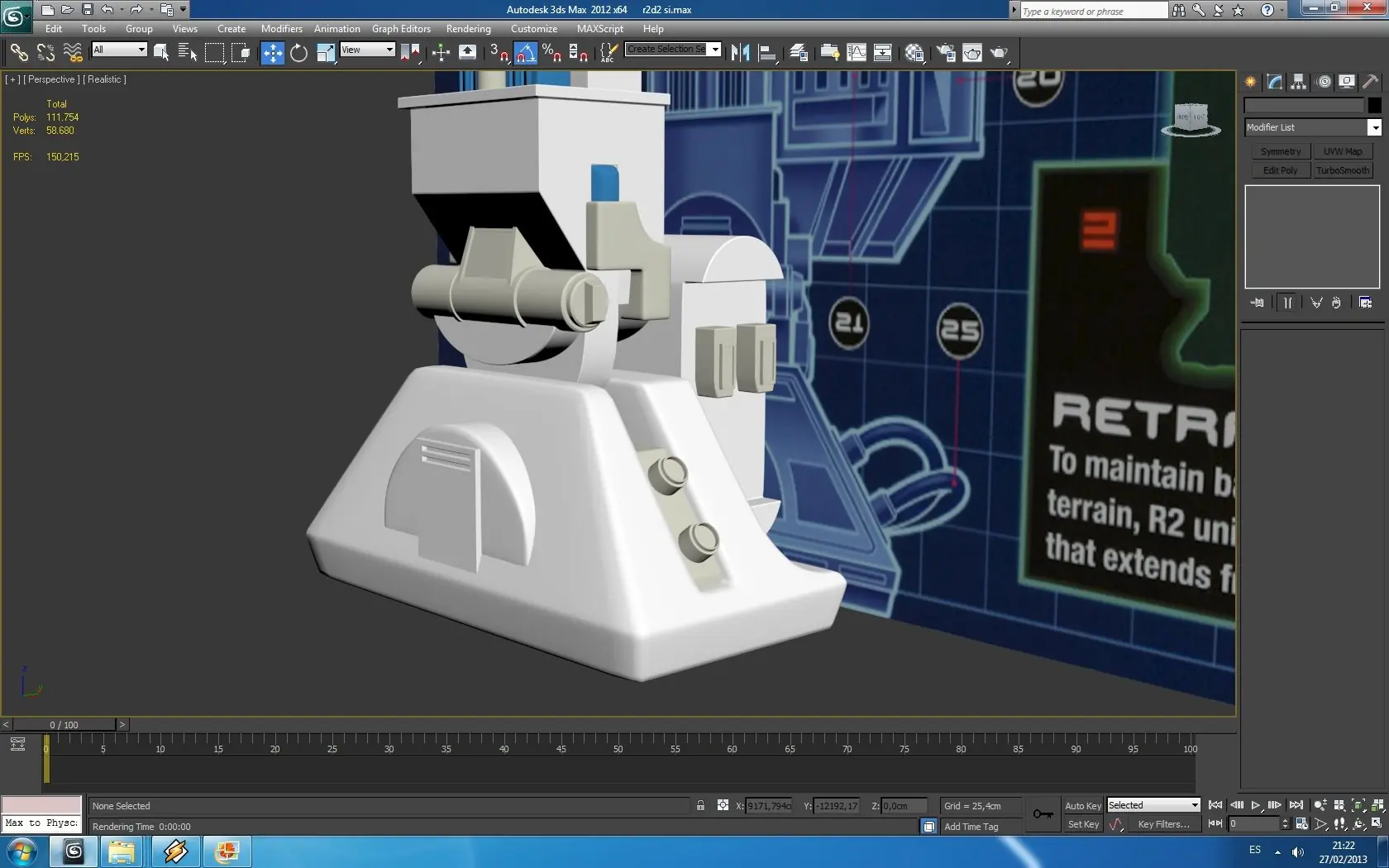1389x868 pixels.
Task: Click the Symmetry modifier button
Action: coord(1281,151)
